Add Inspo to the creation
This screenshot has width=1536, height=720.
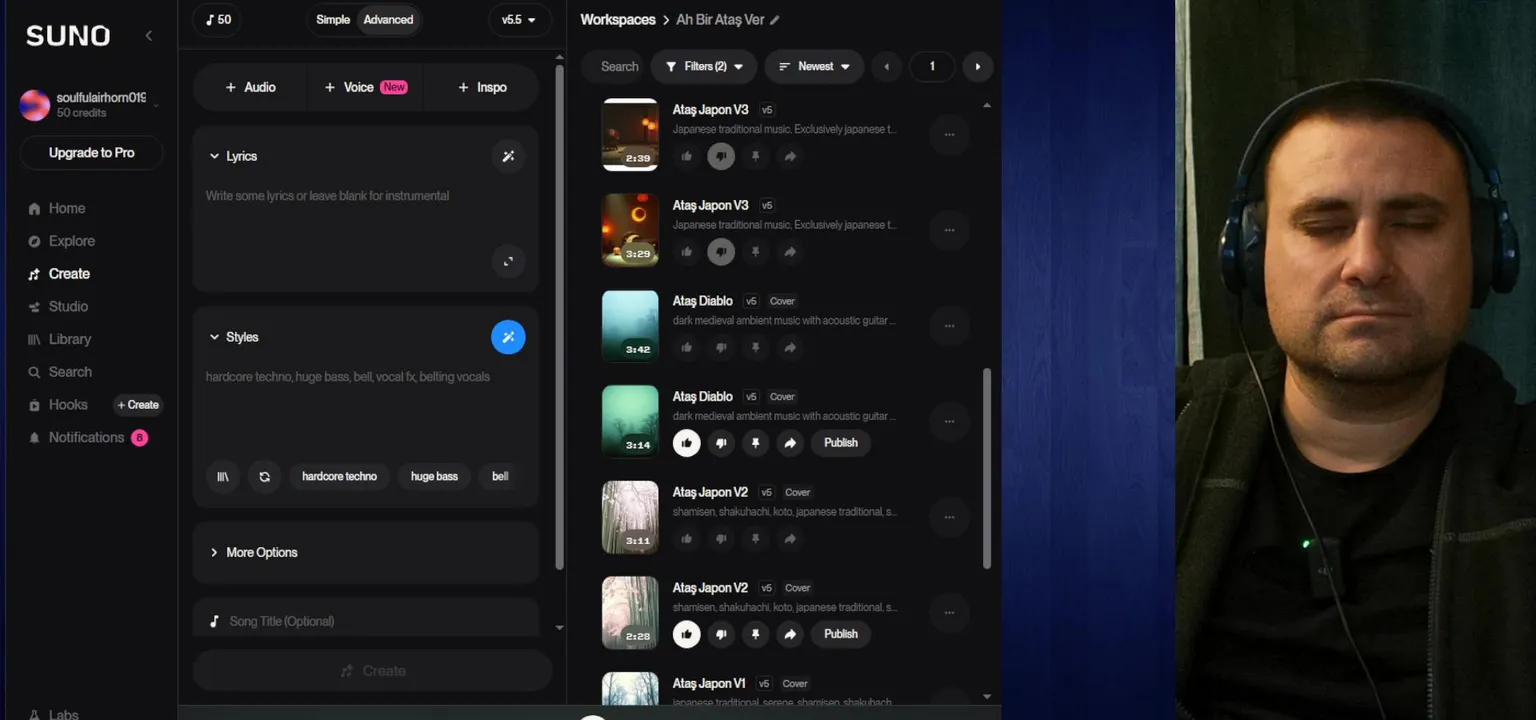point(482,87)
